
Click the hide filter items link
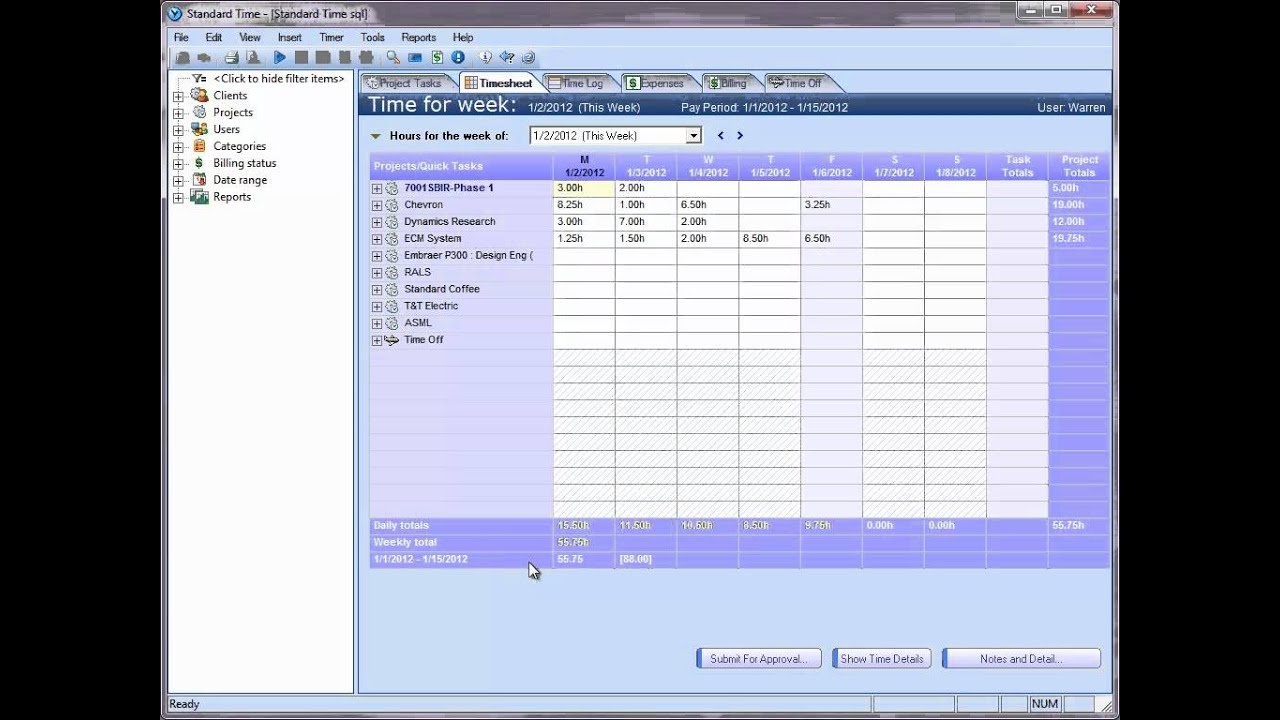pyautogui.click(x=279, y=78)
